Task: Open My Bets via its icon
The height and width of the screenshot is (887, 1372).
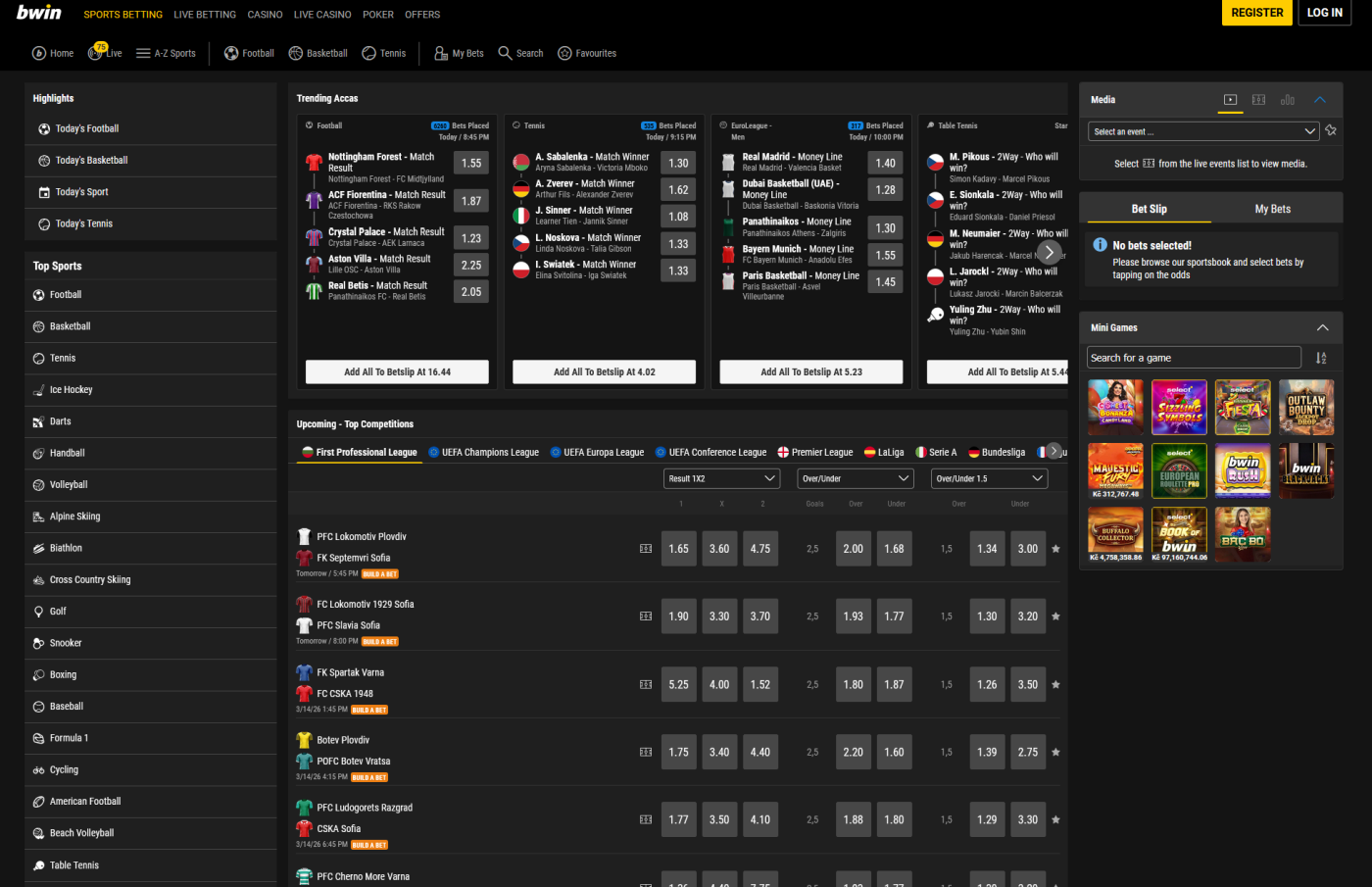Action: click(x=443, y=53)
